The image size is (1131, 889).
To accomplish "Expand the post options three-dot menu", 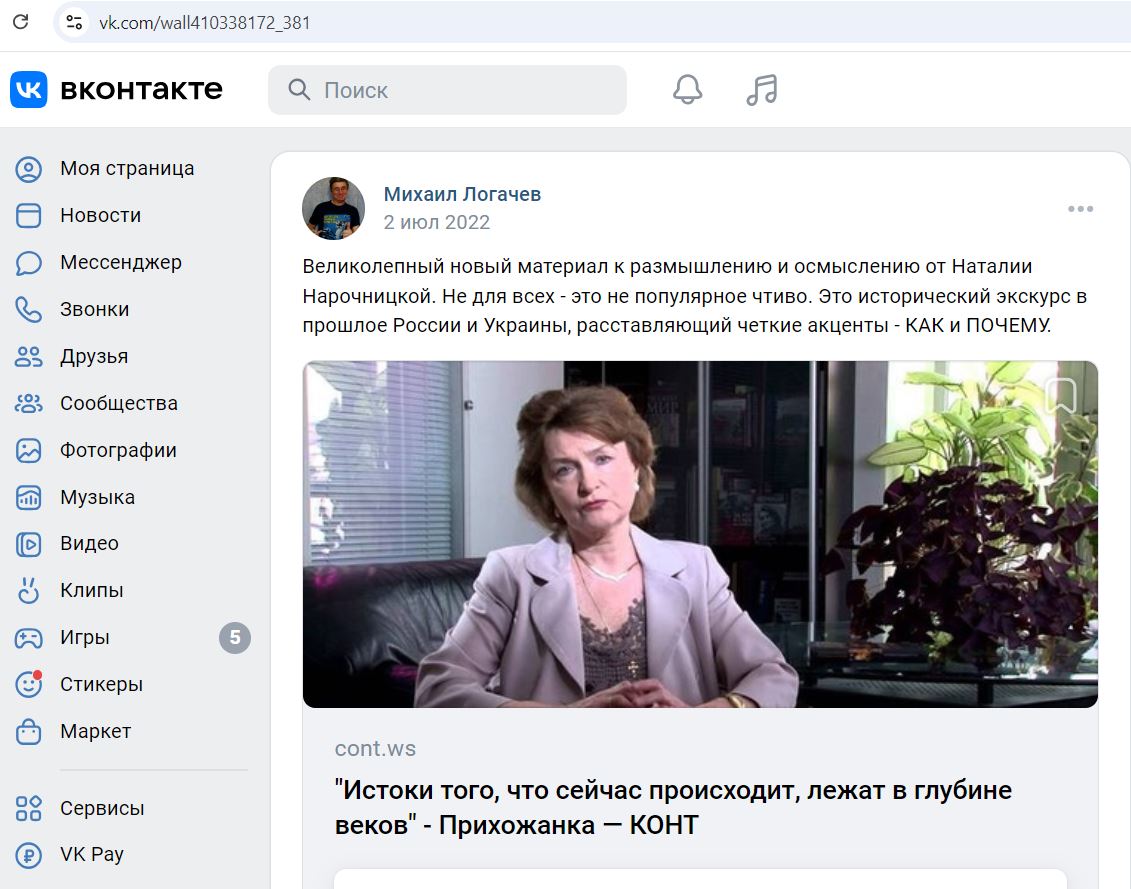I will click(1081, 209).
